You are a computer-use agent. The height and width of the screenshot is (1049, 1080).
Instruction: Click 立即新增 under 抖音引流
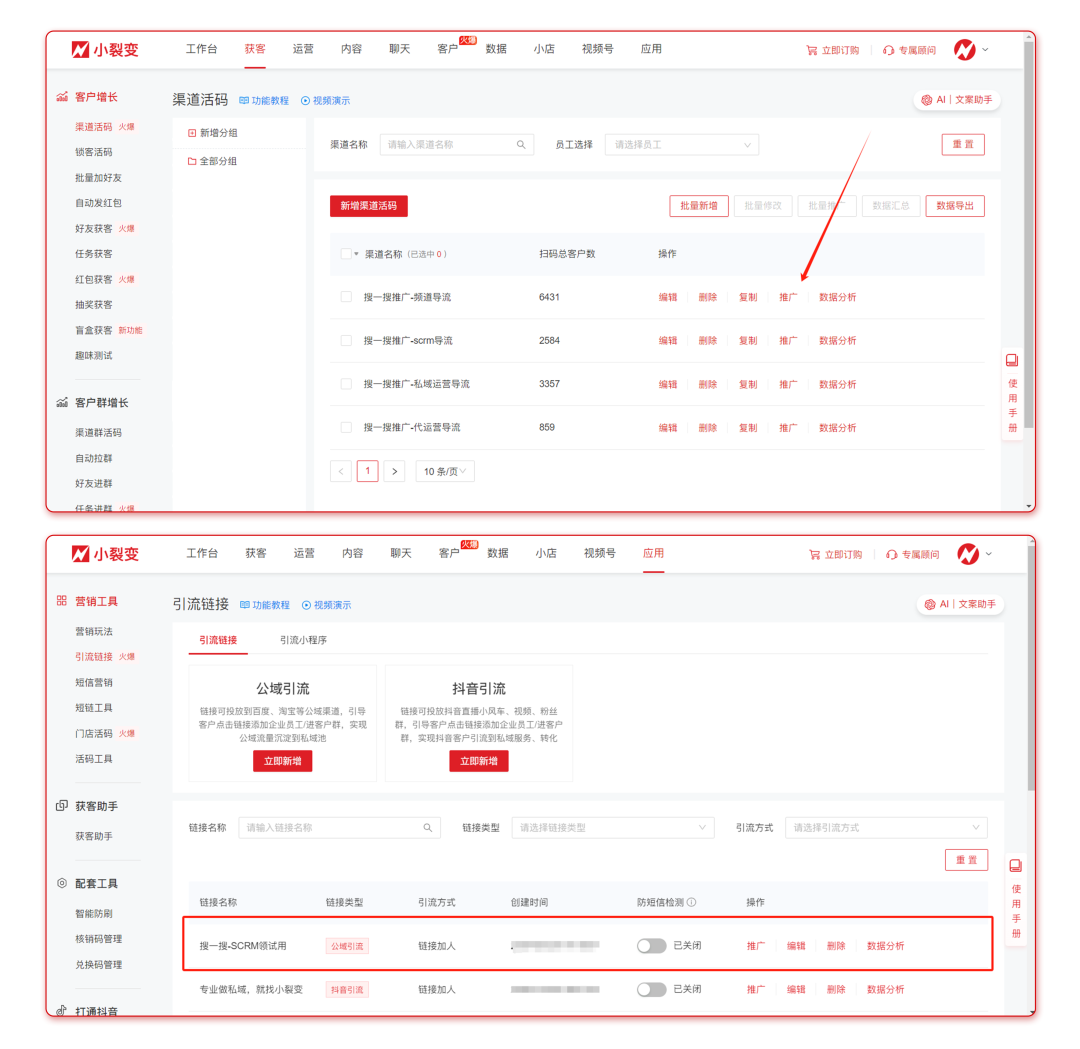(478, 761)
